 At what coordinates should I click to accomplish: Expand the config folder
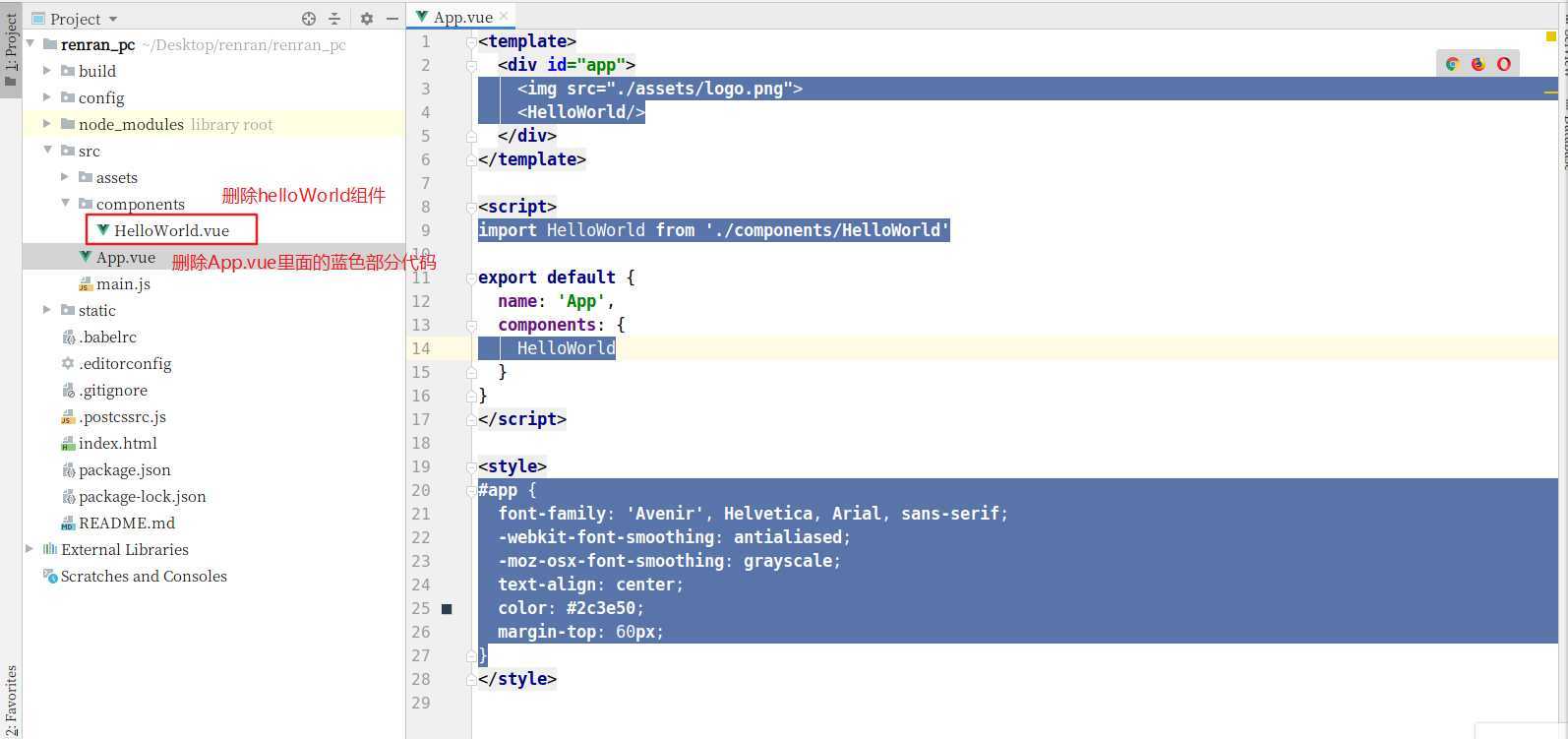click(x=47, y=97)
